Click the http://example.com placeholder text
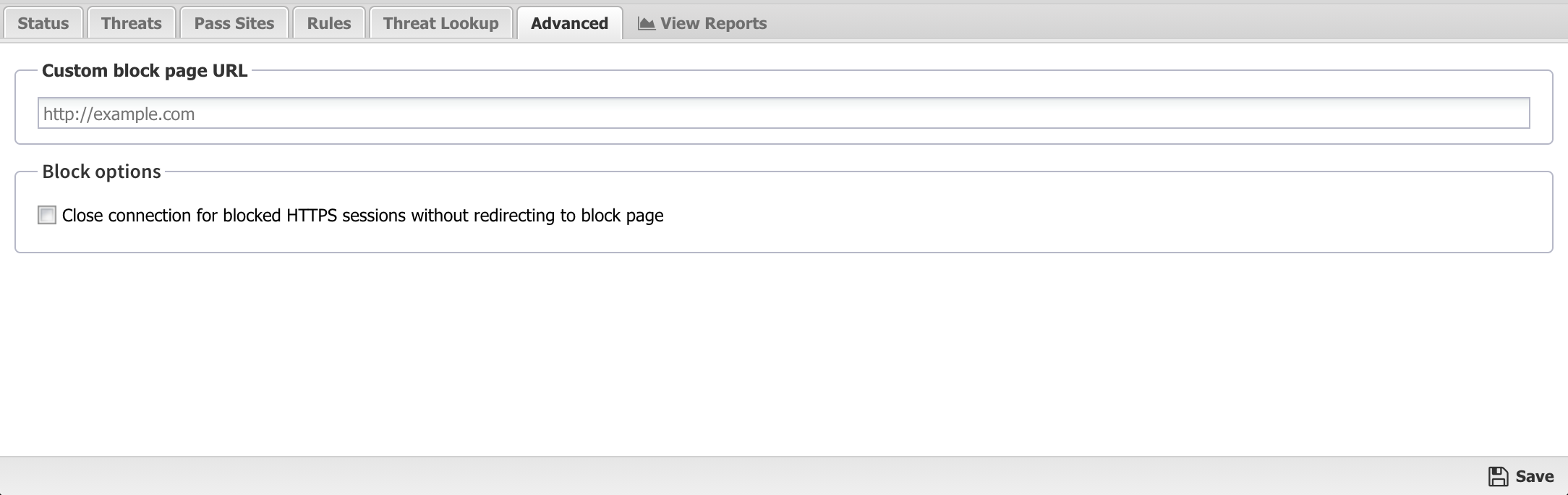 point(119,114)
